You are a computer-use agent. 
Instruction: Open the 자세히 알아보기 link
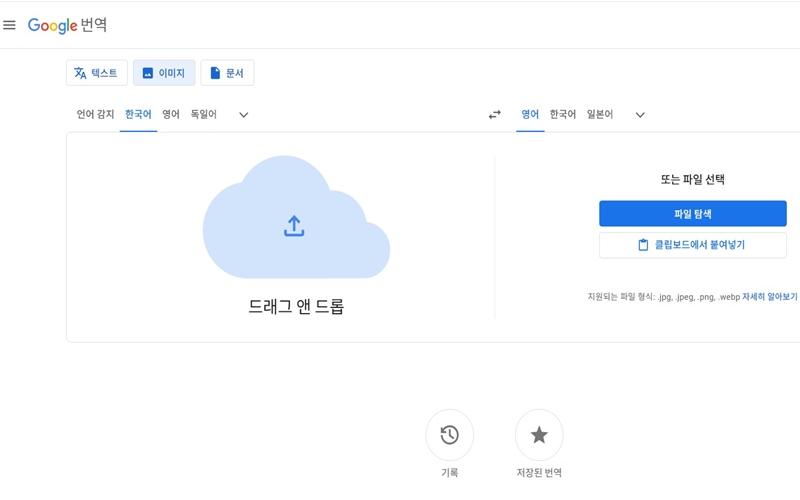769,296
